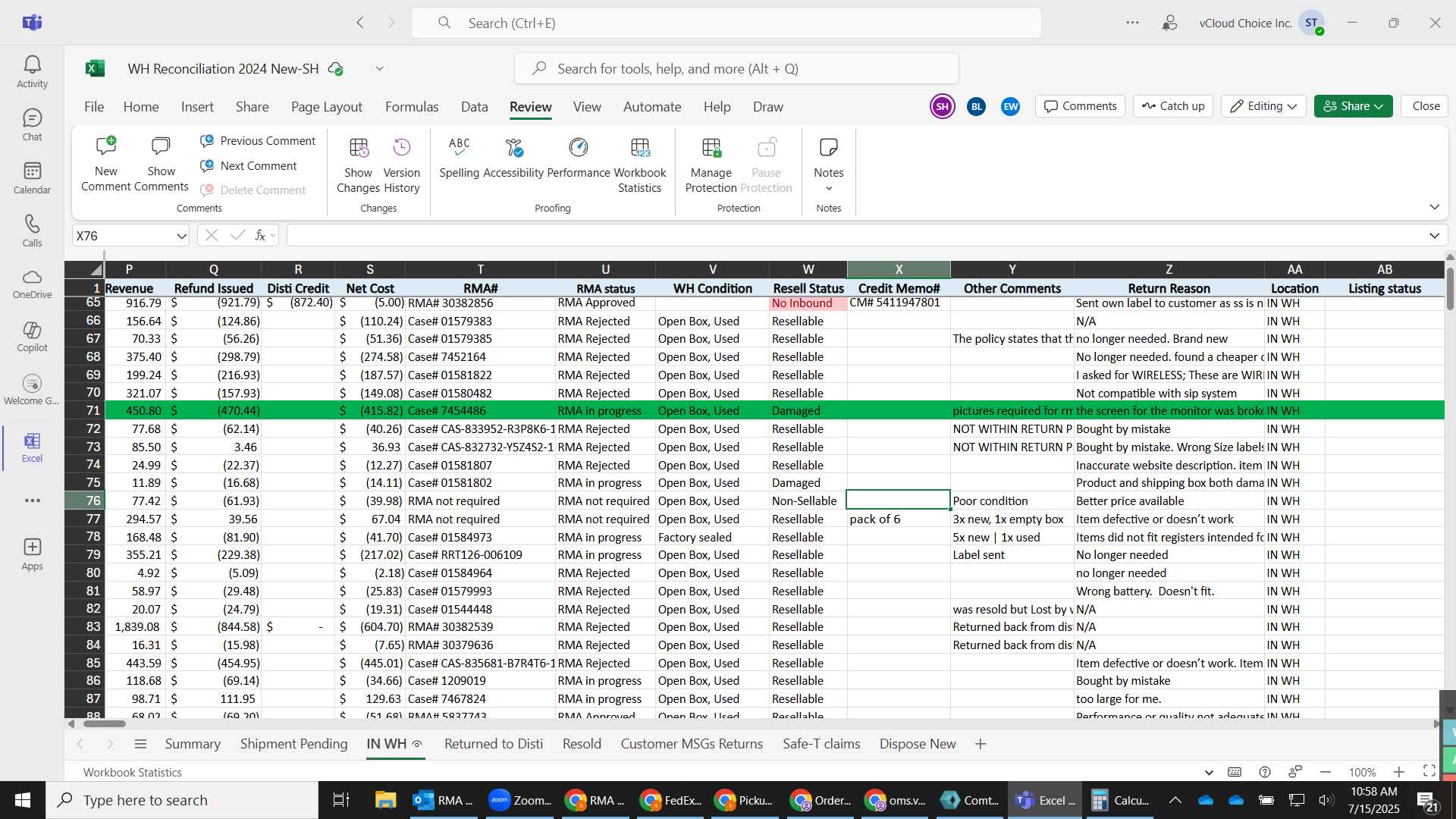Click the EW collaborator avatar

1010,106
